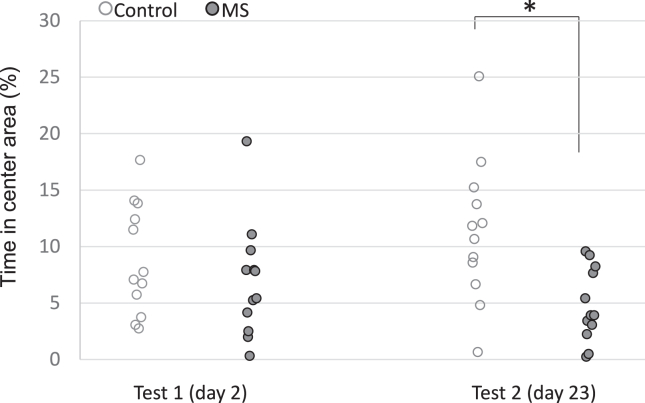The height and width of the screenshot is (403, 645).
Task: Click the 25 tick label on y-axis
Action: click(50, 77)
